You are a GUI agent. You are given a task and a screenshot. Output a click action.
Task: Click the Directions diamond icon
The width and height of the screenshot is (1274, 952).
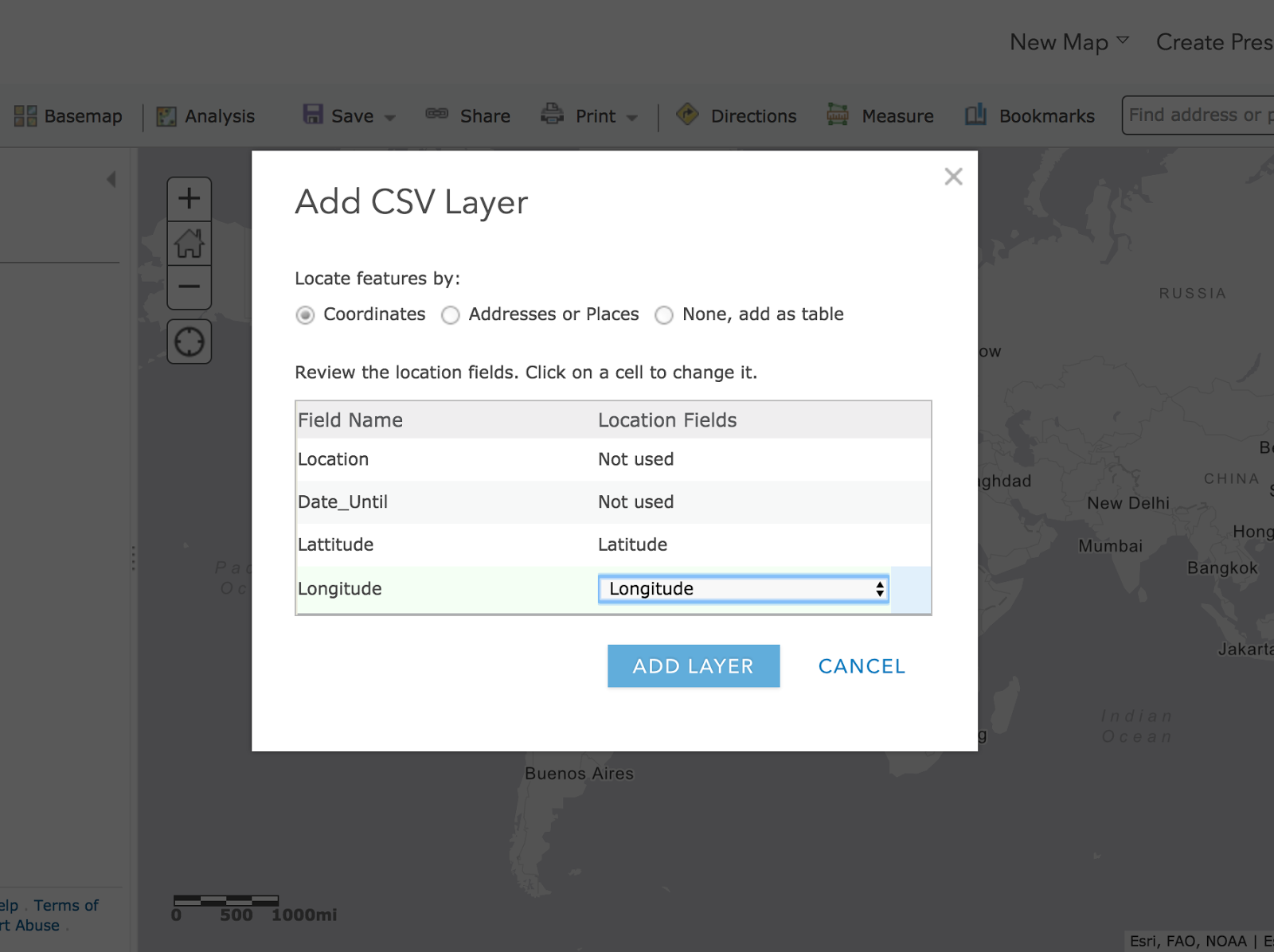click(688, 114)
